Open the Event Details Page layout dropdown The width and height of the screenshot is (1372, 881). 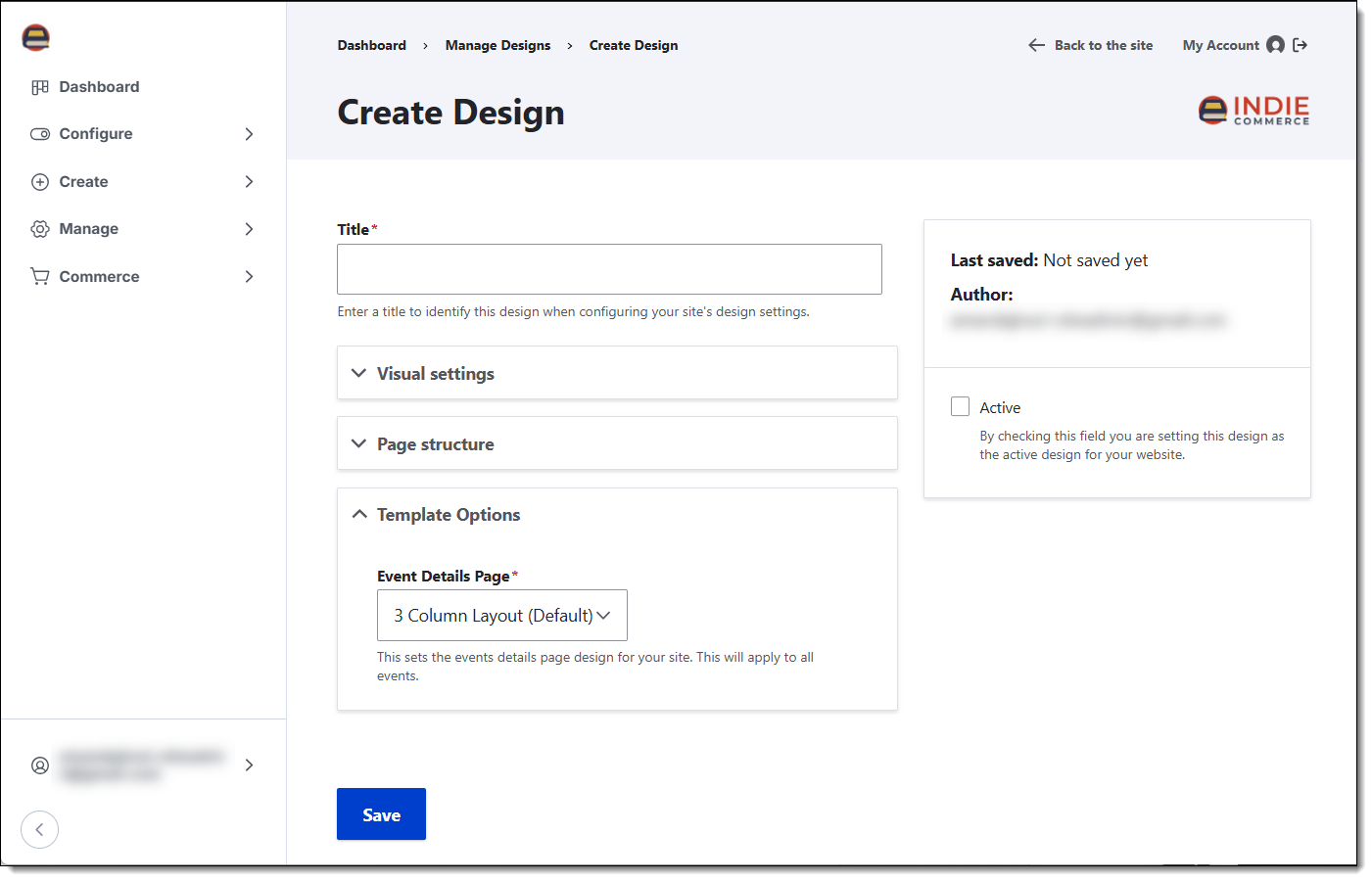coord(502,616)
